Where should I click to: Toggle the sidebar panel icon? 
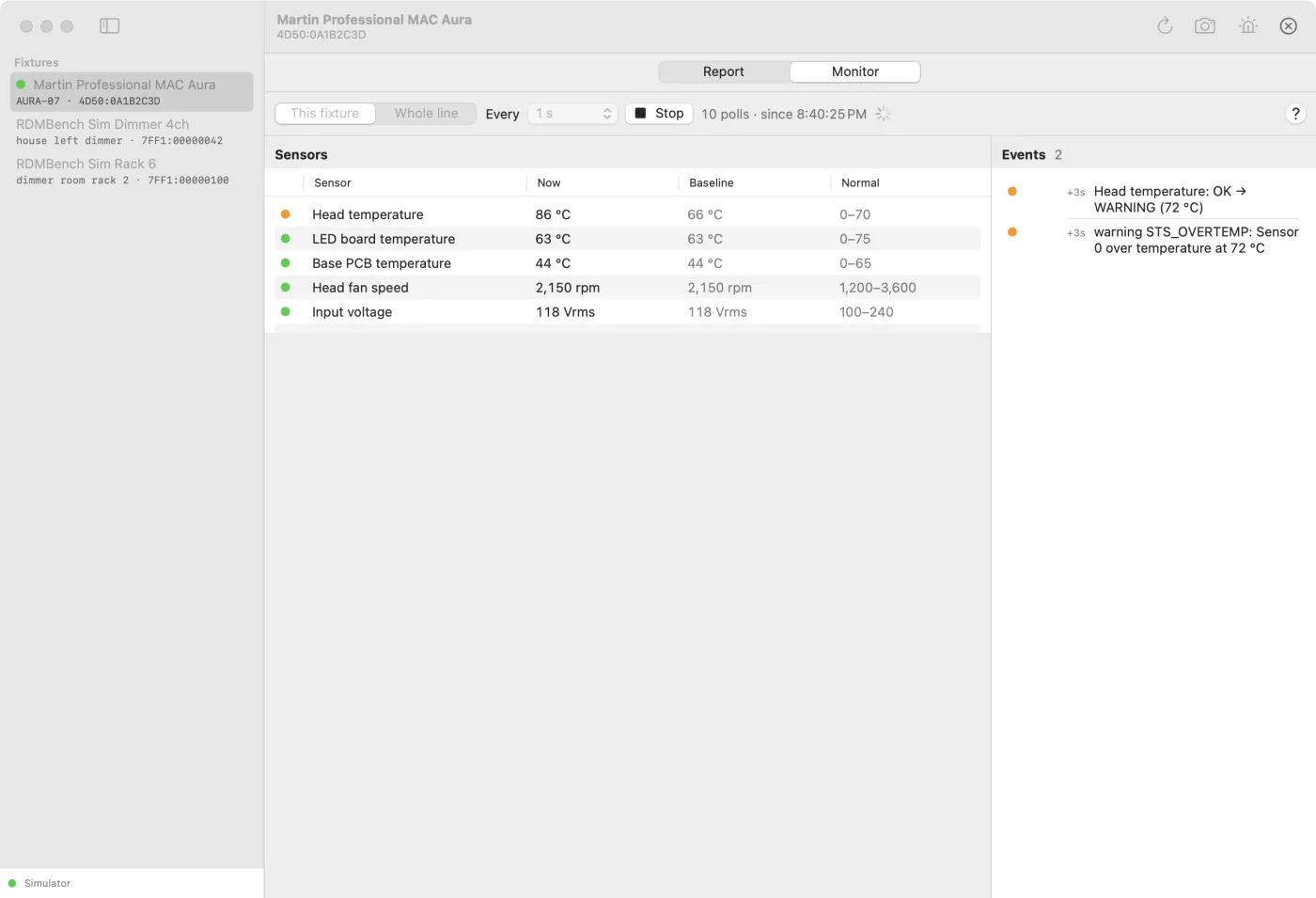point(109,26)
